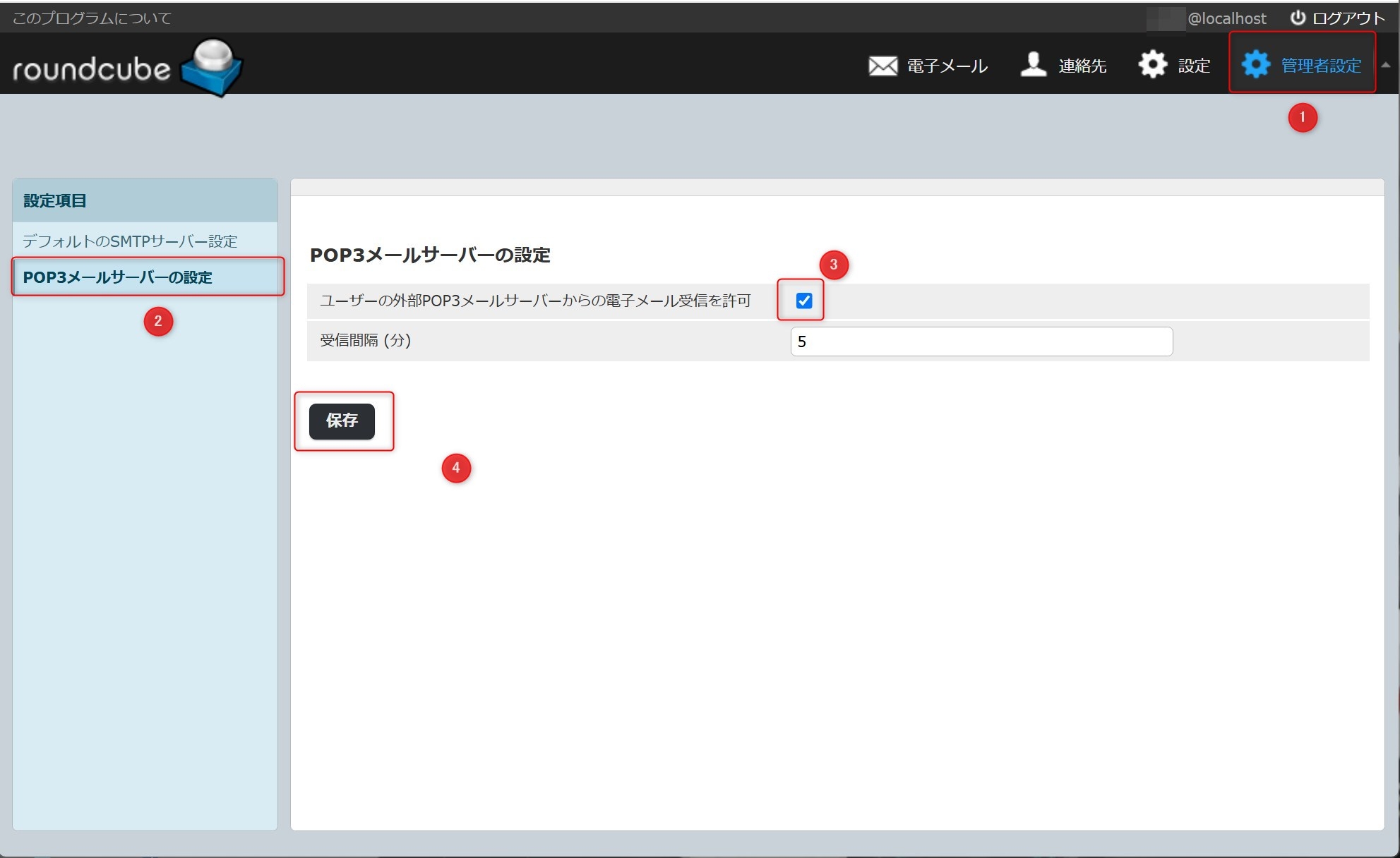The width and height of the screenshot is (1400, 858).
Task: Switch to the 管理者設定 text label
Action: [x=1321, y=66]
